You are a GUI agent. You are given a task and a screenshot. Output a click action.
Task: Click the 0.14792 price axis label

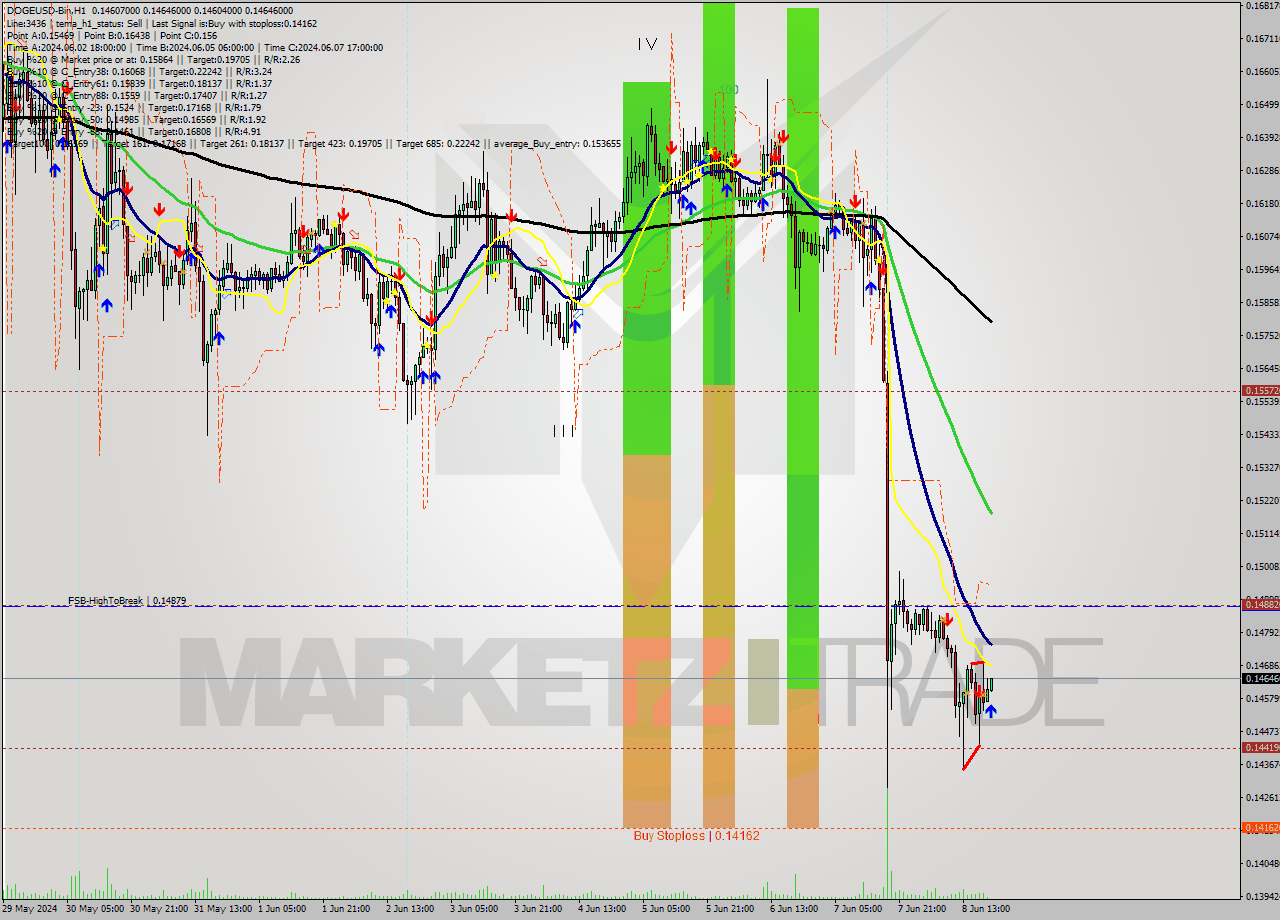pyautogui.click(x=1261, y=633)
